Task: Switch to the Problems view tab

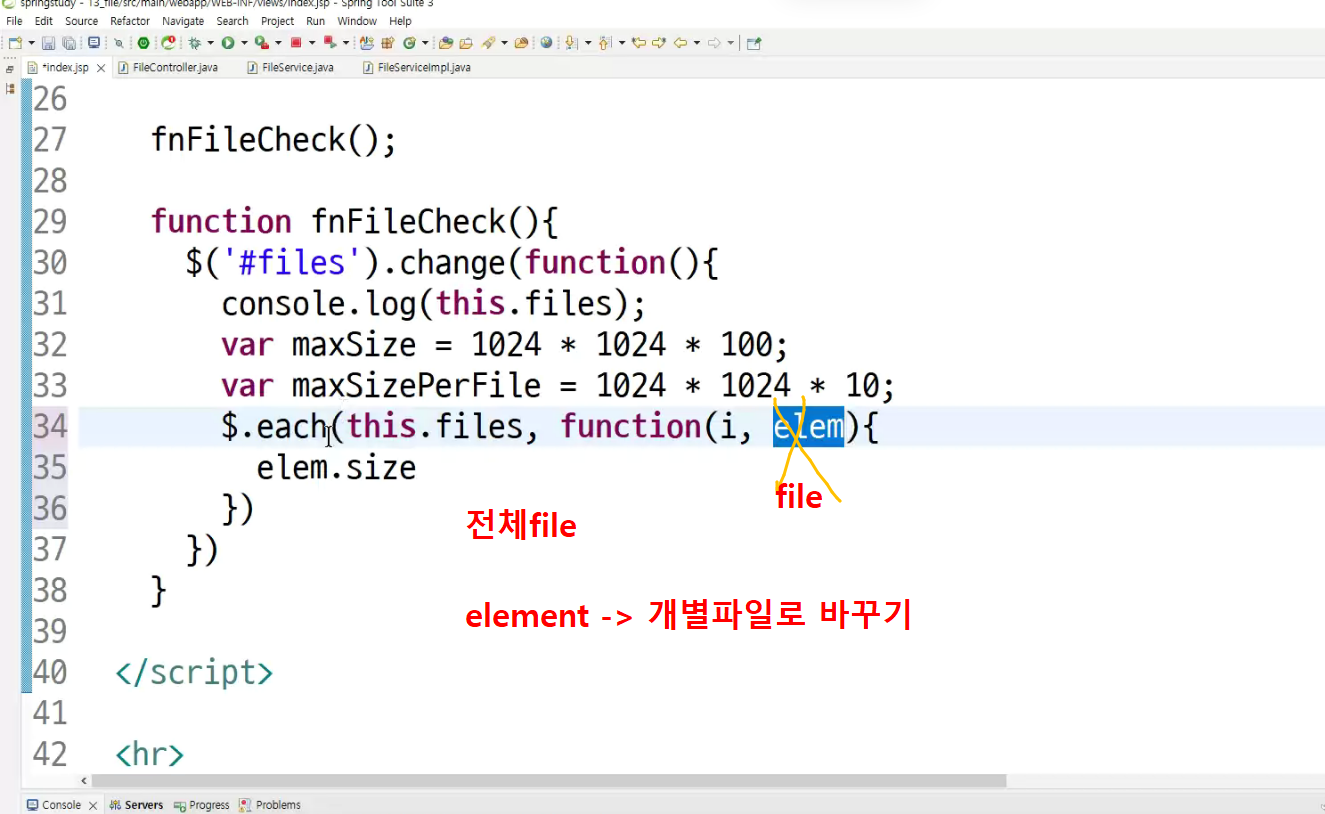Action: click(270, 805)
